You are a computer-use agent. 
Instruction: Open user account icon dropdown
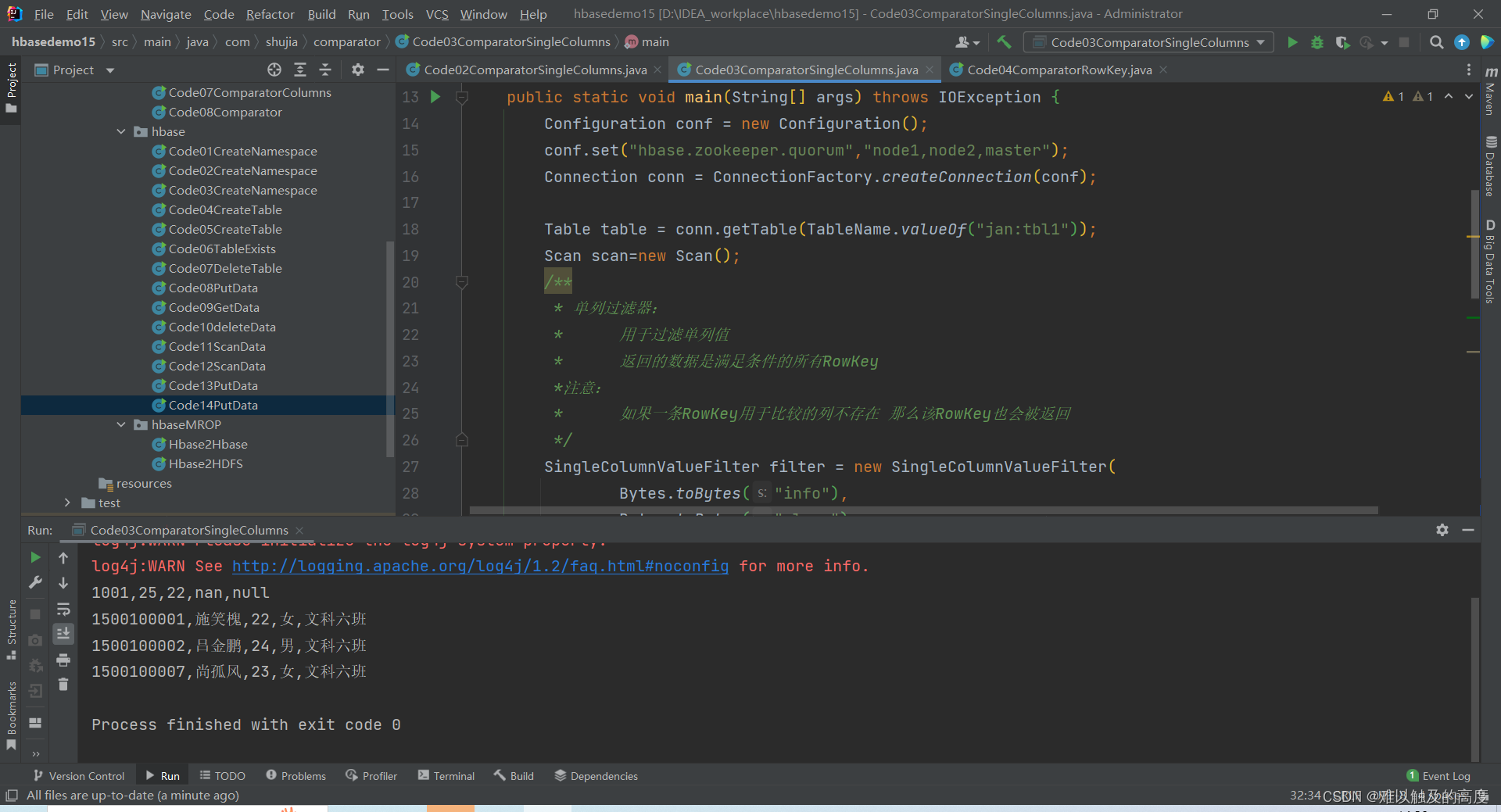[968, 42]
